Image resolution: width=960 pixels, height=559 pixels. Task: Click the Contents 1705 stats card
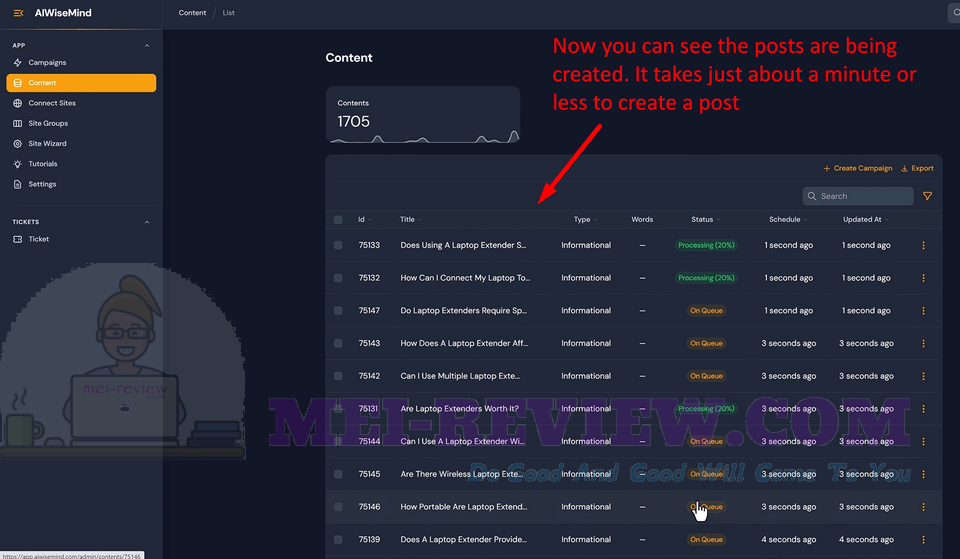[x=422, y=115]
